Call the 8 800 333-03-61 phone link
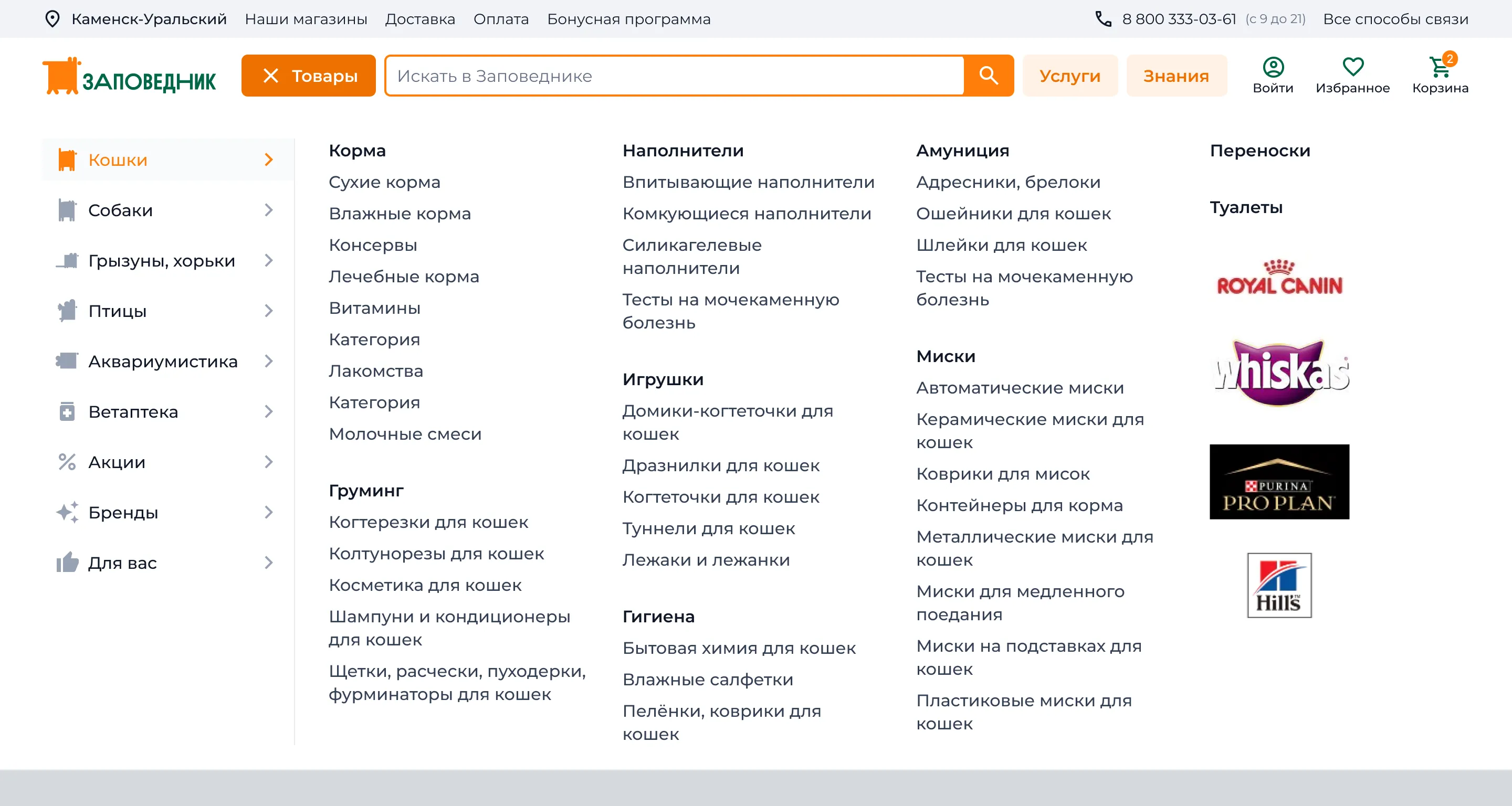The width and height of the screenshot is (1512, 806). [1179, 19]
